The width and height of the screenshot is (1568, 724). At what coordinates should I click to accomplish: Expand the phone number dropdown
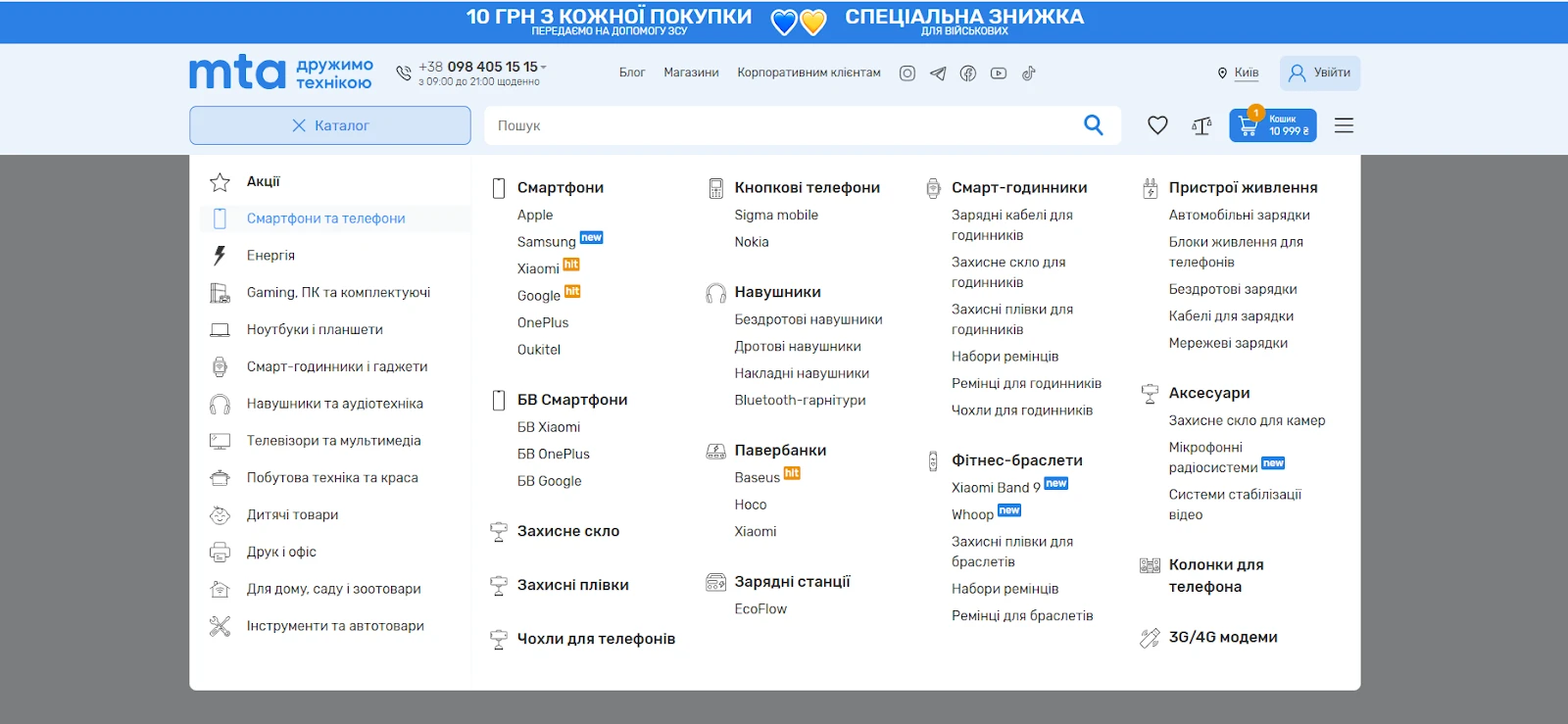coord(544,67)
